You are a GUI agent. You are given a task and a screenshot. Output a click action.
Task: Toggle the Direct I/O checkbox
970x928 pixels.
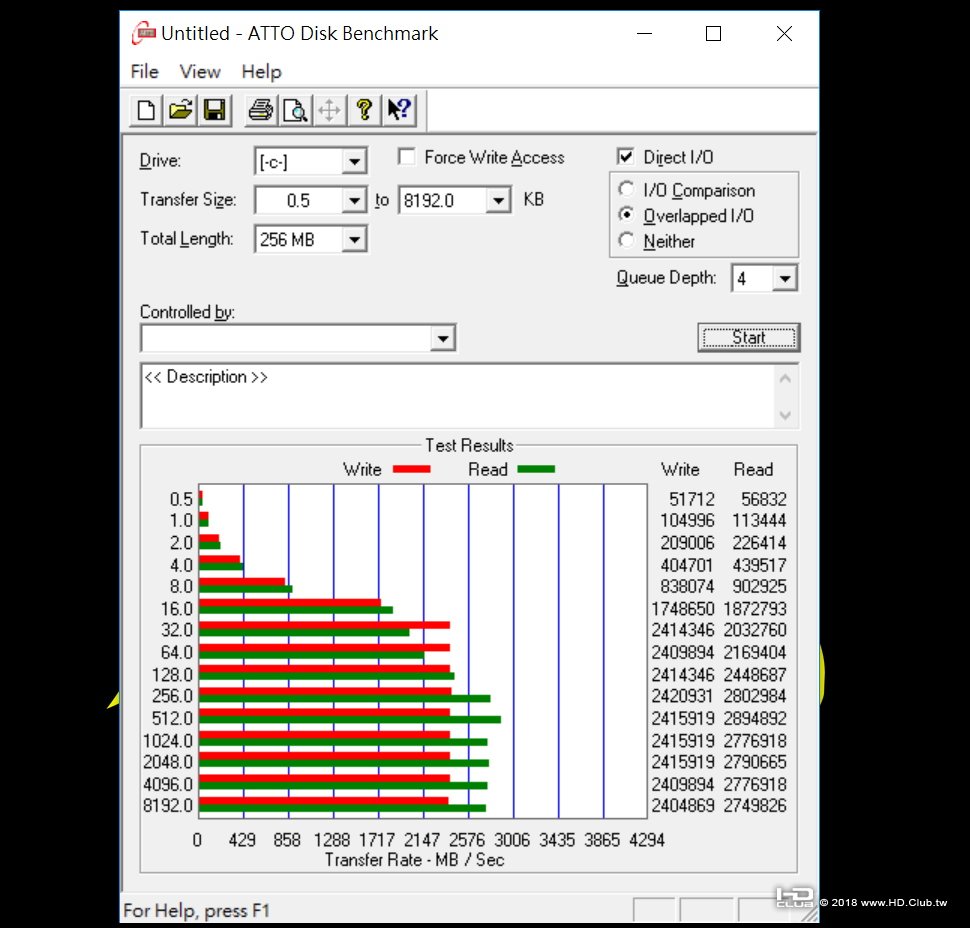point(625,157)
